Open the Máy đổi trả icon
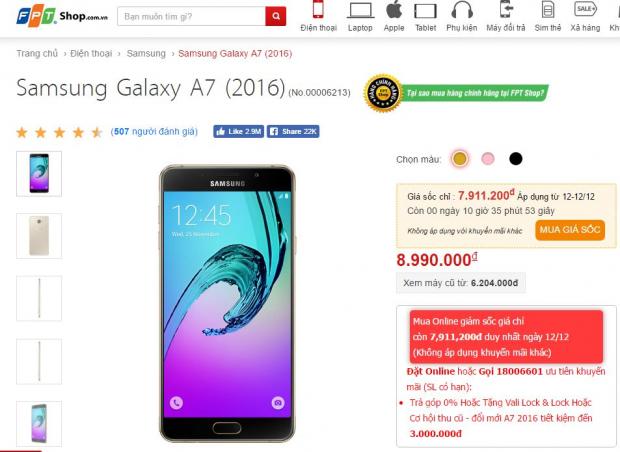 [x=506, y=9]
